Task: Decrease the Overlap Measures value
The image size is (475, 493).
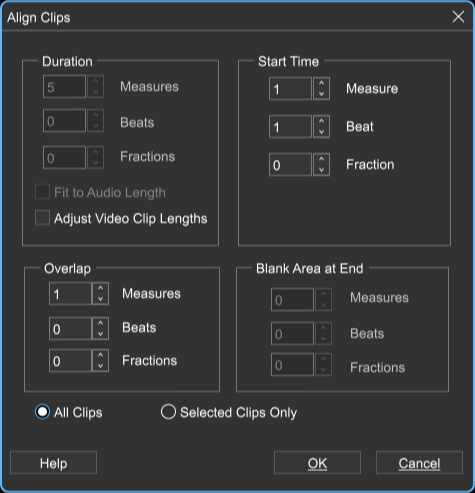Action: (100, 299)
